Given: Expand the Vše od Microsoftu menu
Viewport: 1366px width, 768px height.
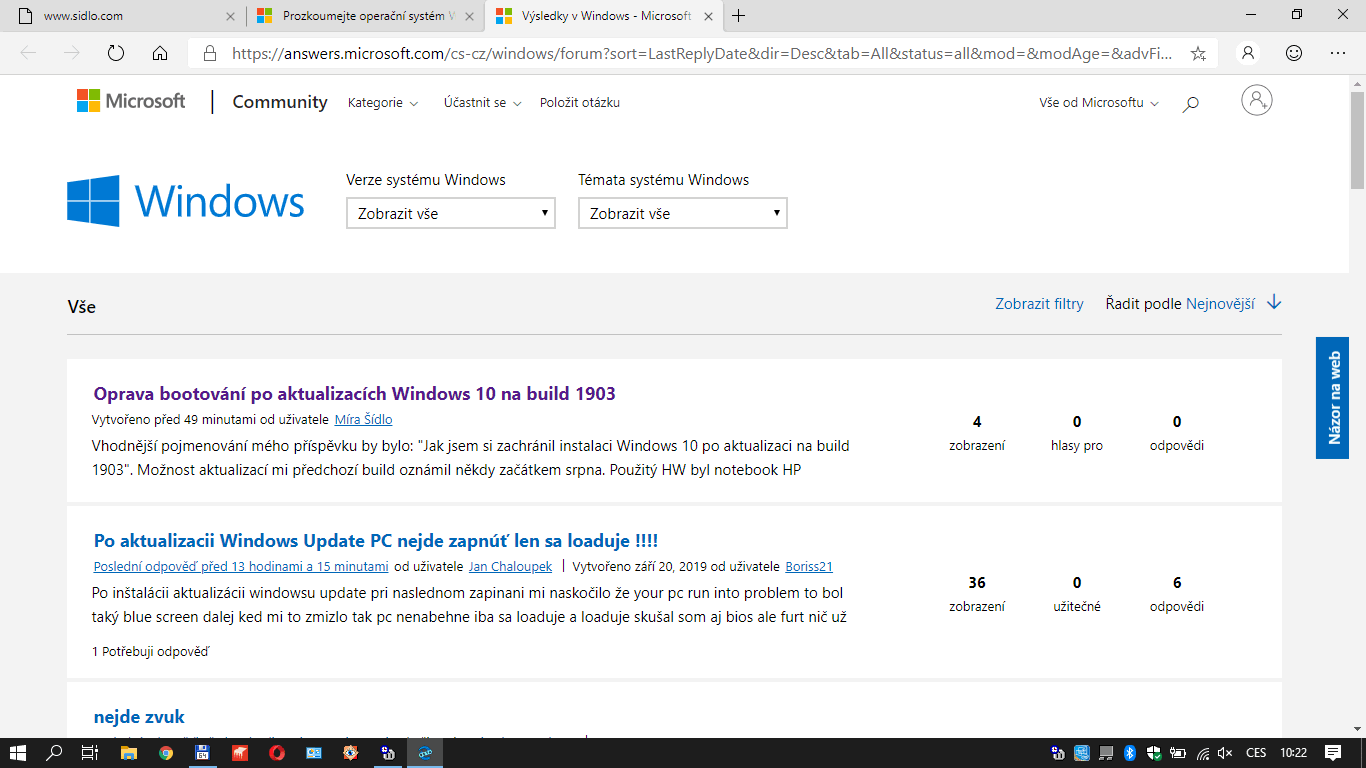Looking at the screenshot, I should pos(1098,103).
